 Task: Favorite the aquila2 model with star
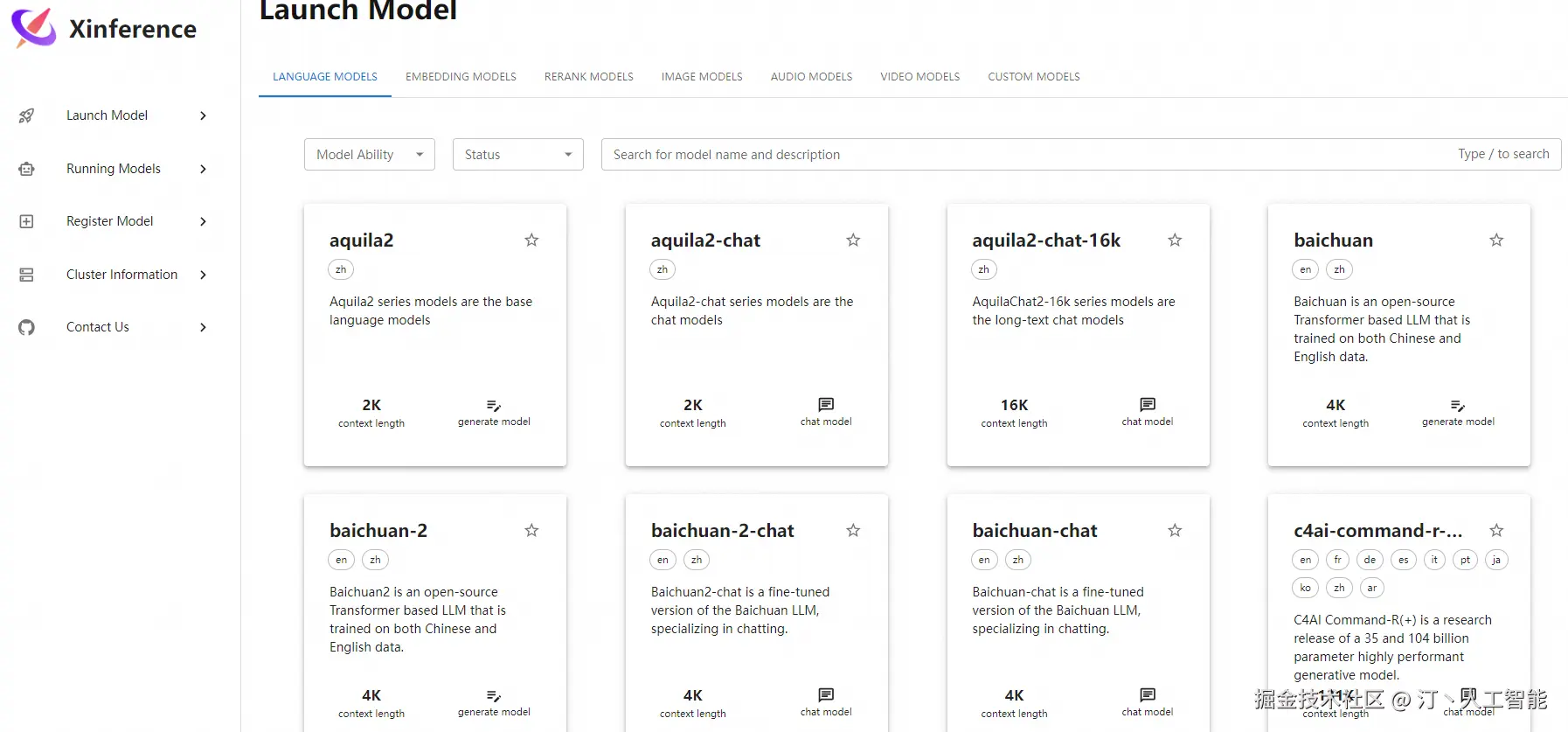[x=531, y=240]
